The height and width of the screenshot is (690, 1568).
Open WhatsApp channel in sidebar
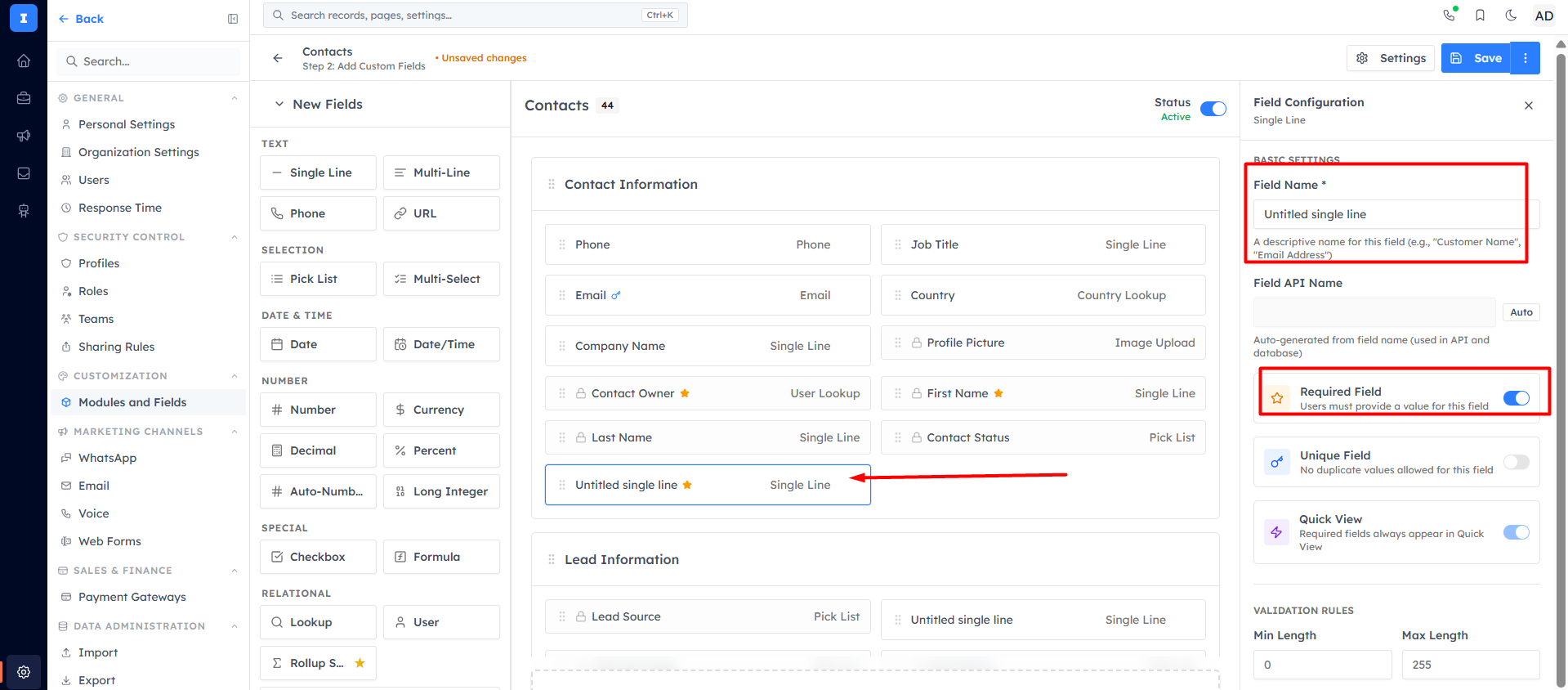point(147,458)
